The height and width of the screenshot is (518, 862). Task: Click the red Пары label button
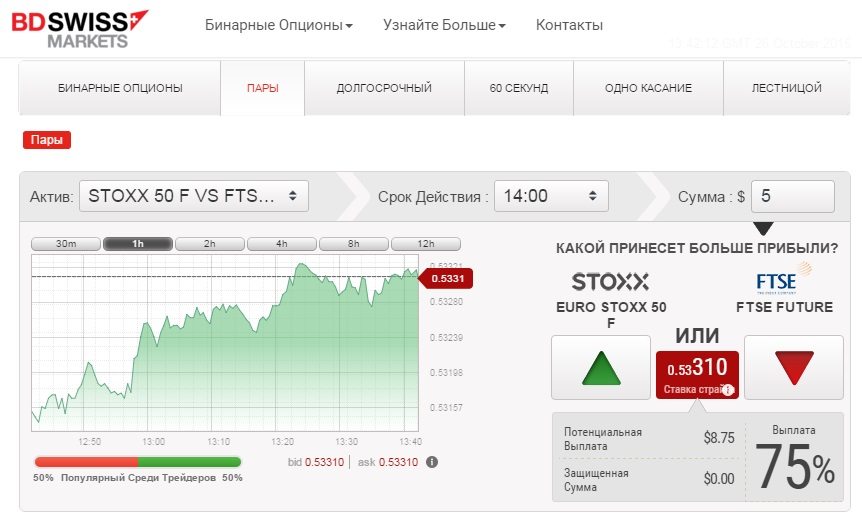47,140
